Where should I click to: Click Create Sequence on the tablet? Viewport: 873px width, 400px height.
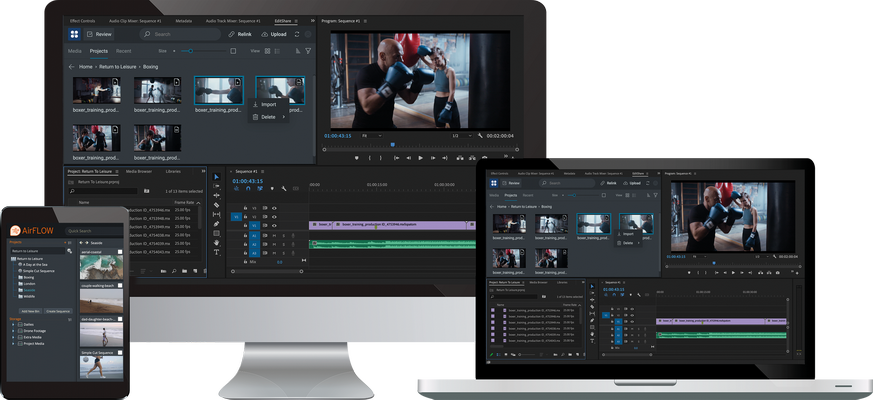58,311
